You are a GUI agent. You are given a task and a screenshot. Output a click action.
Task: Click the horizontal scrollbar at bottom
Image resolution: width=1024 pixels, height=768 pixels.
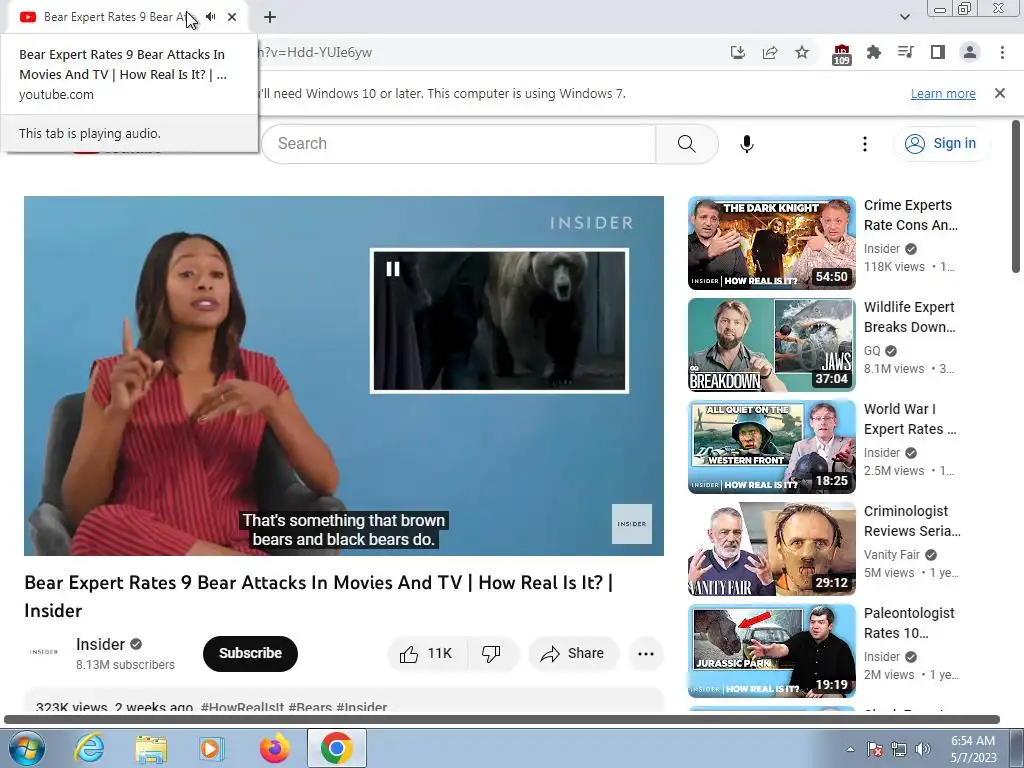(502, 719)
